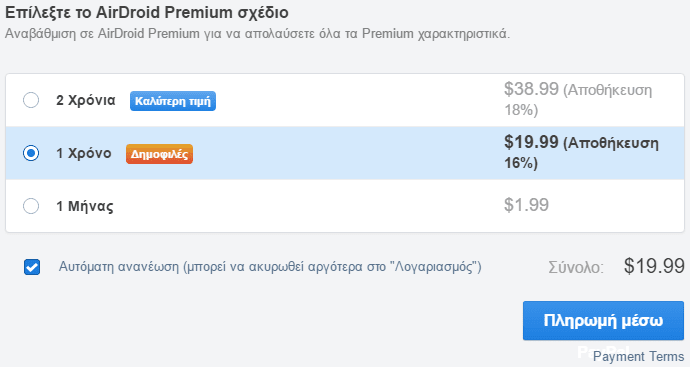Image resolution: width=690 pixels, height=367 pixels.
Task: Click the Σύνολο label
Action: point(576,268)
